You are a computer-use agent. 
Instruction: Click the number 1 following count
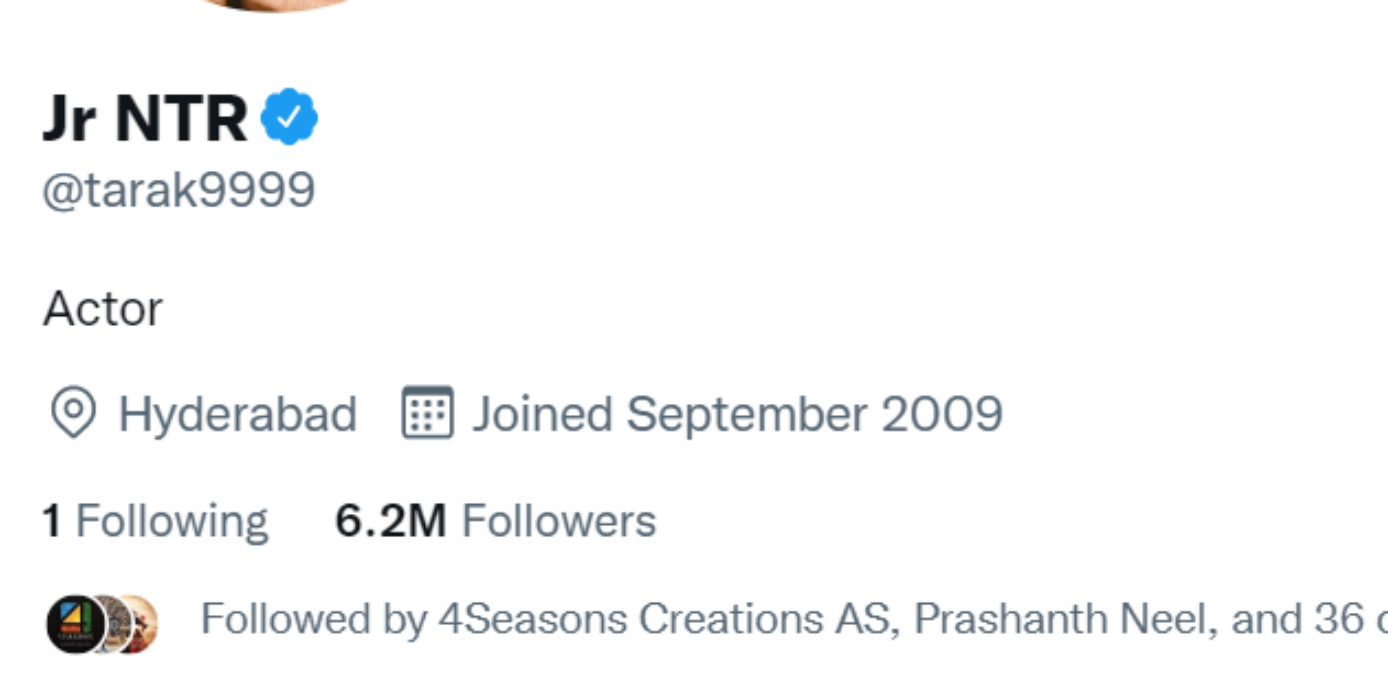[x=52, y=521]
